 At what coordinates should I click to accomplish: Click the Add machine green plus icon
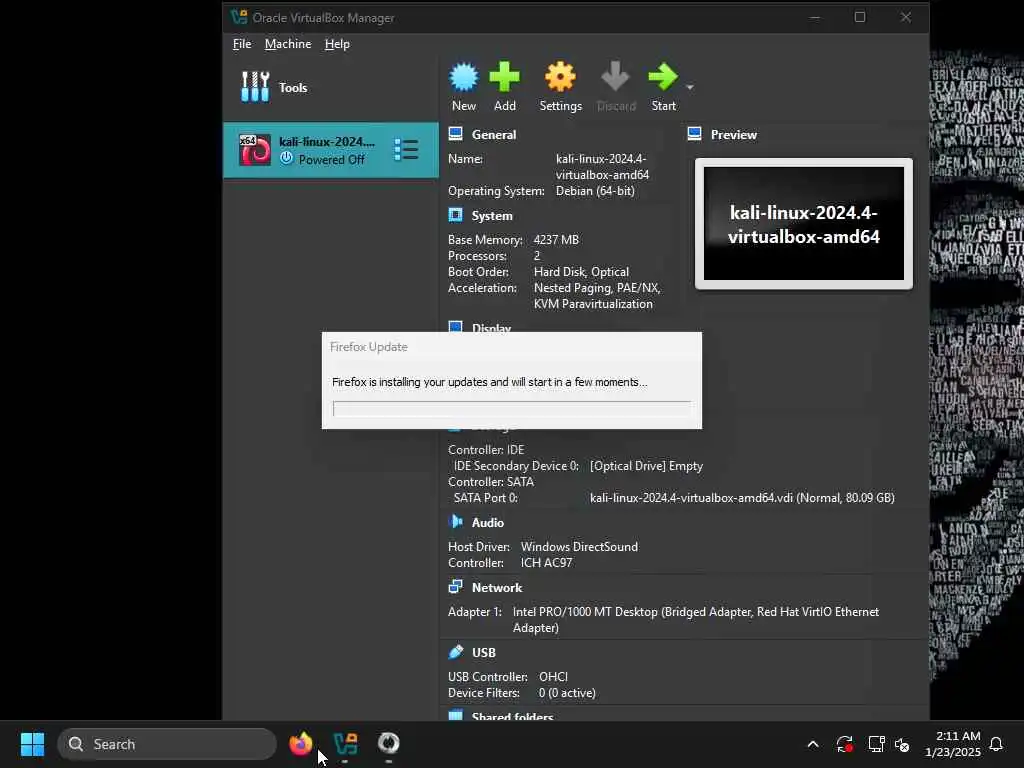coord(504,77)
